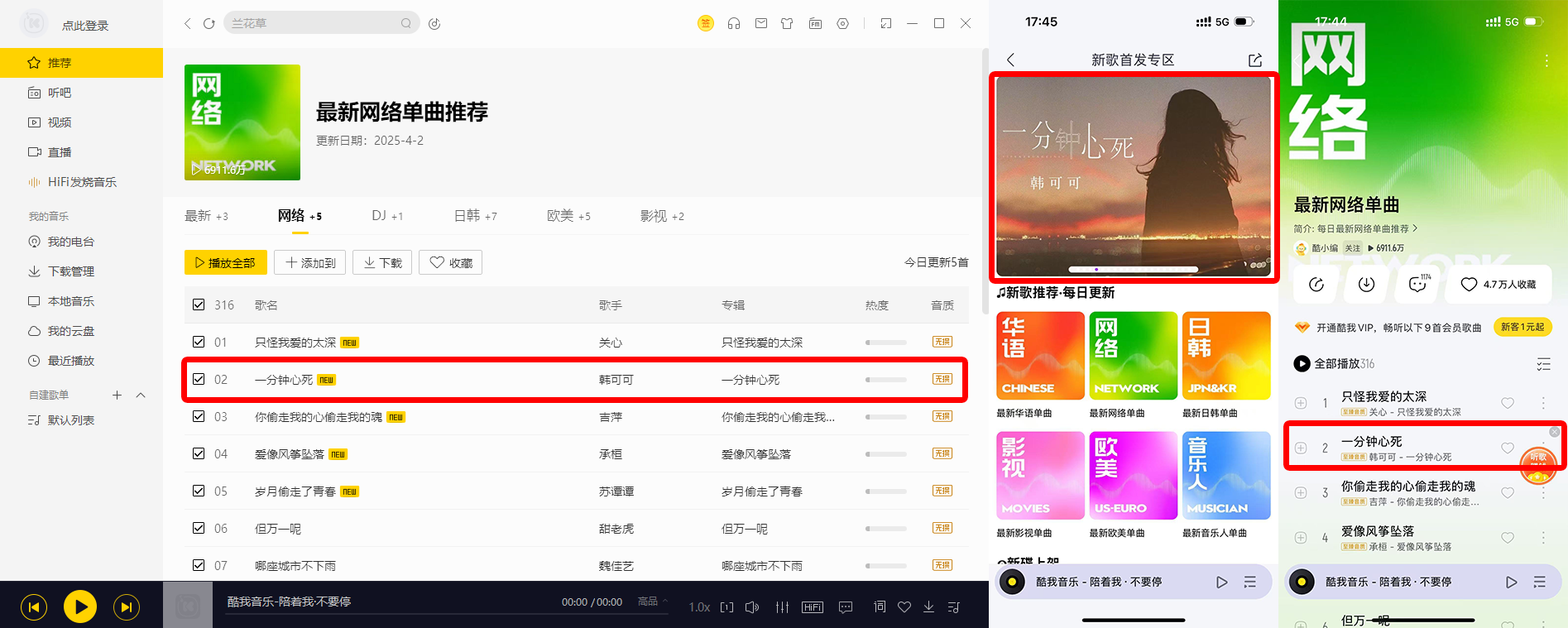This screenshot has width=1568, height=628.
Task: Open the play queue list icon in player bar
Action: (x=953, y=606)
